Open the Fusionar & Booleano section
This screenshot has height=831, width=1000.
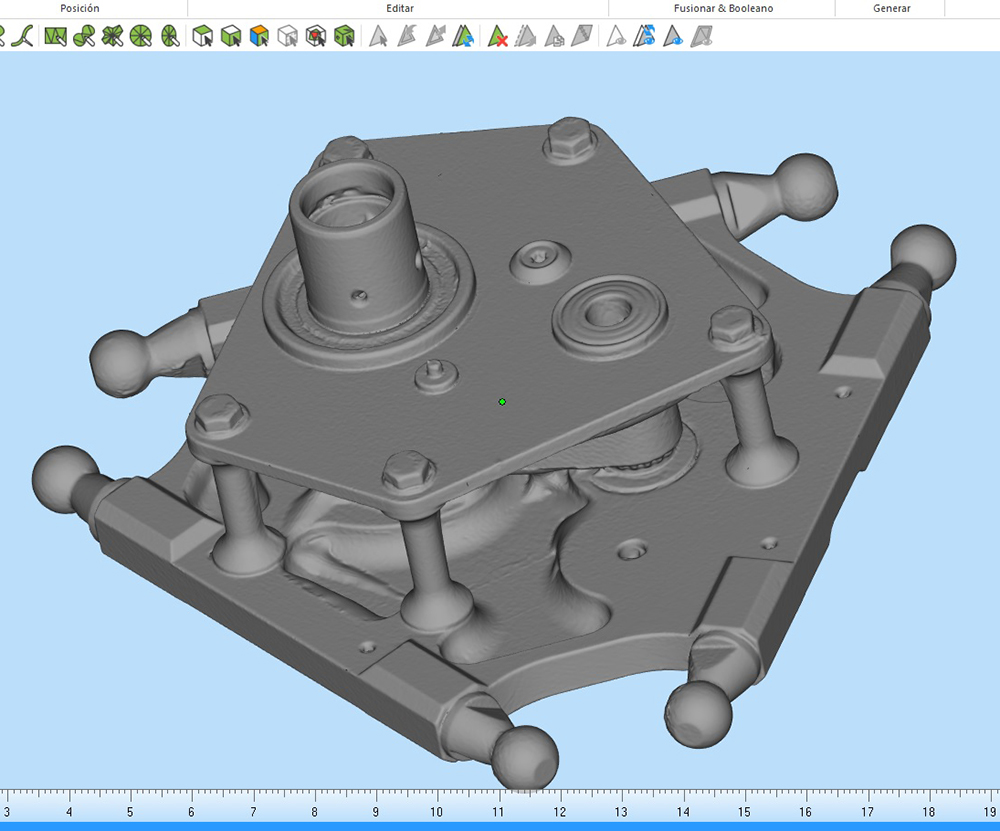[722, 8]
